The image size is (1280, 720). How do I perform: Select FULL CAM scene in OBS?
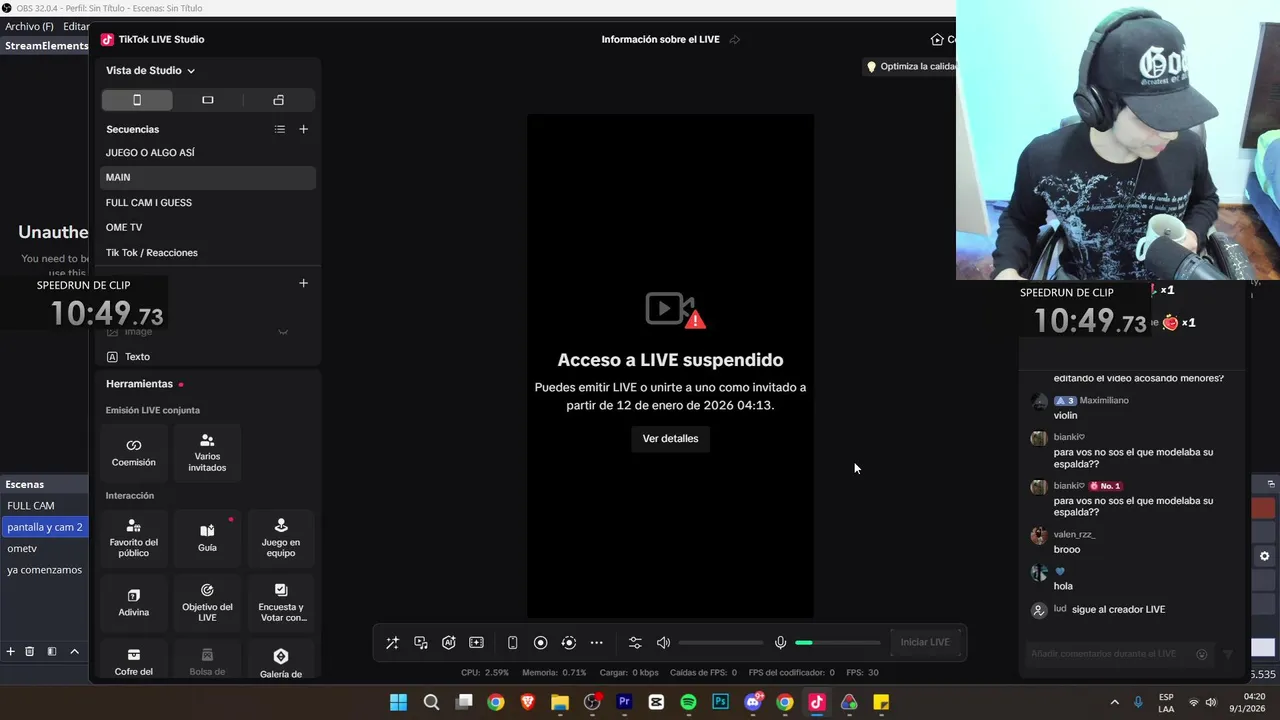click(x=44, y=506)
